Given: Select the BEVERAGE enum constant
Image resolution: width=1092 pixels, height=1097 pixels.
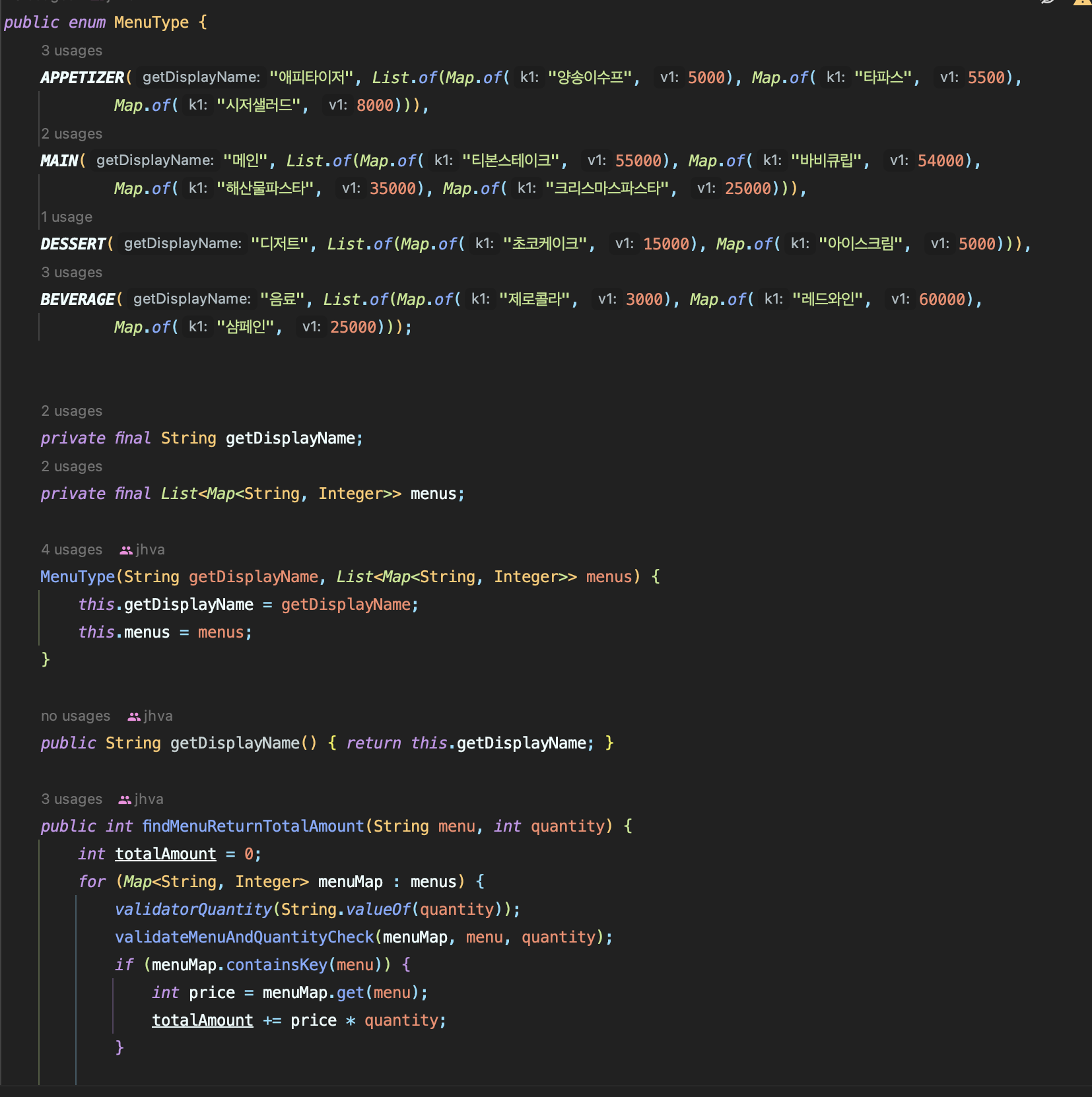Looking at the screenshot, I should [78, 300].
